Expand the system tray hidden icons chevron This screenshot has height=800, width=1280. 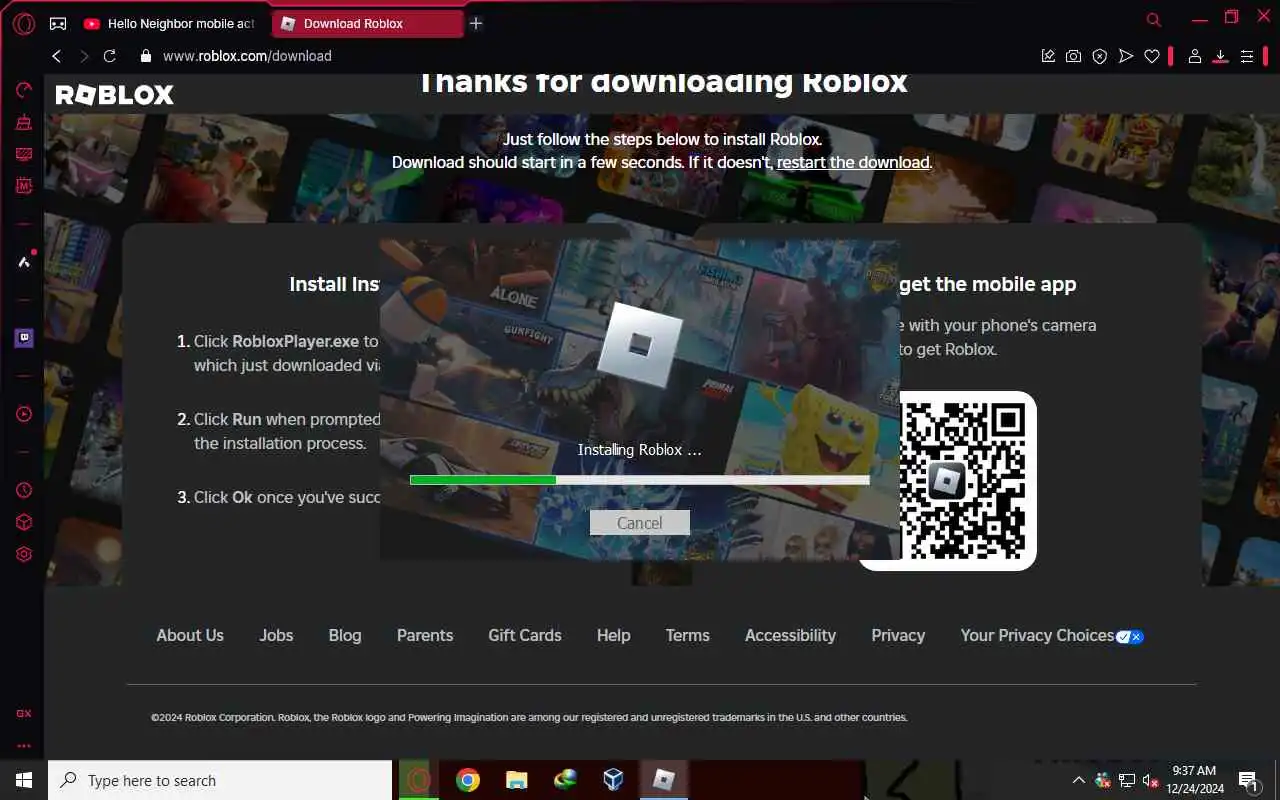pos(1079,780)
